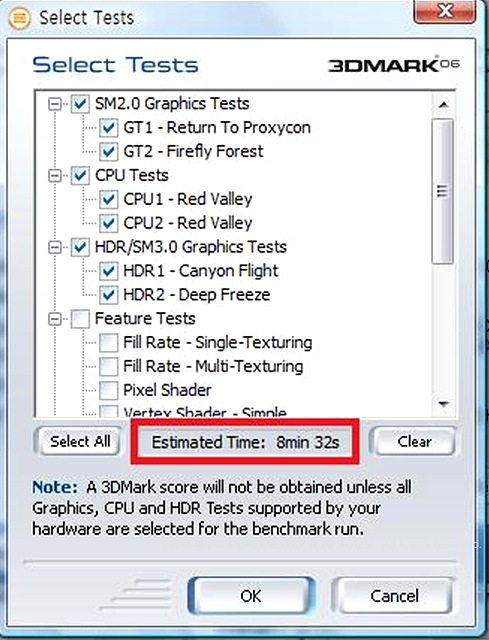Select the Fill Rate - Multi-Texturing item
The height and width of the screenshot is (640, 489).
213,366
